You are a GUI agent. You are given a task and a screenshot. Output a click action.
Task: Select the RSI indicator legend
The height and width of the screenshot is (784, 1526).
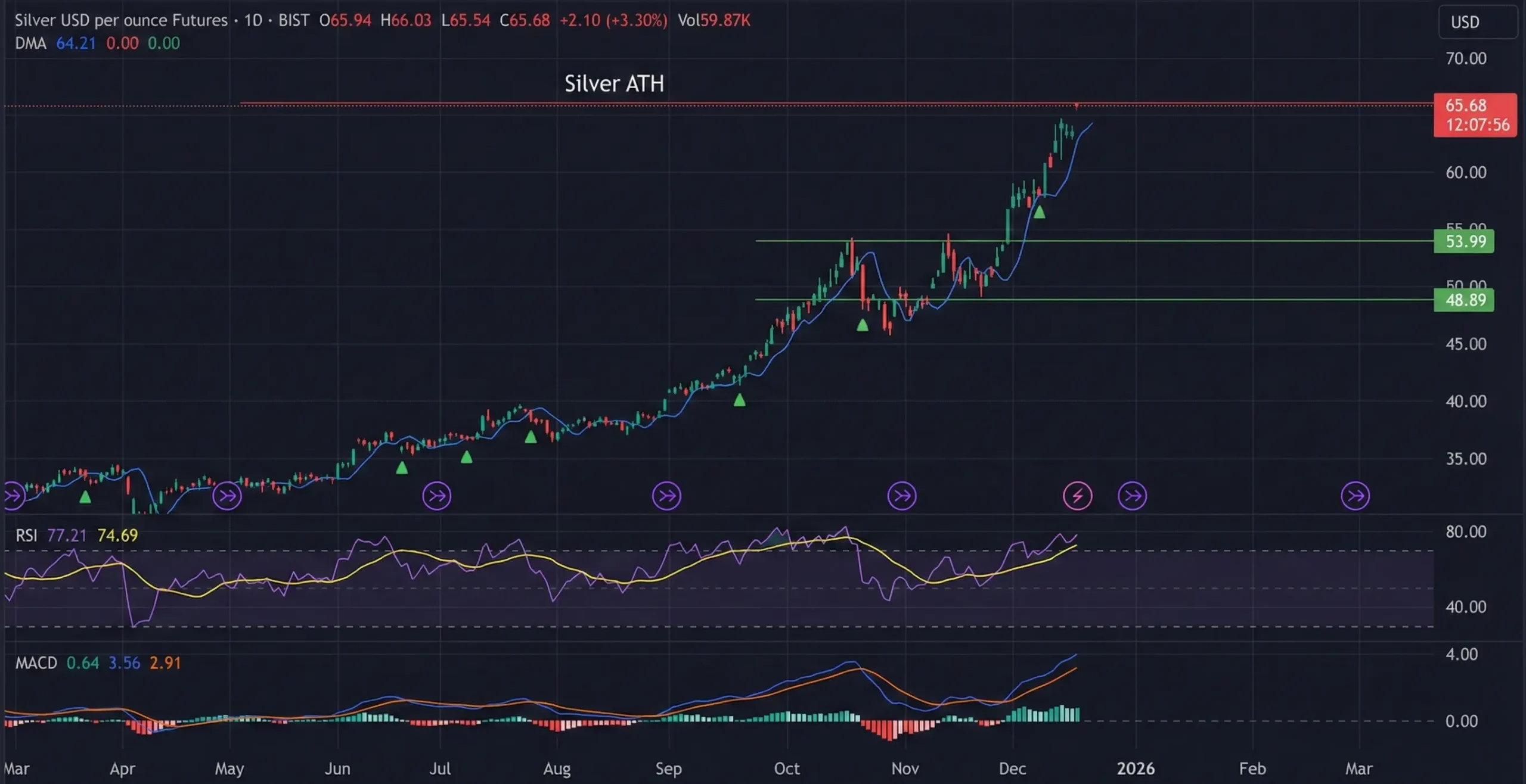26,535
